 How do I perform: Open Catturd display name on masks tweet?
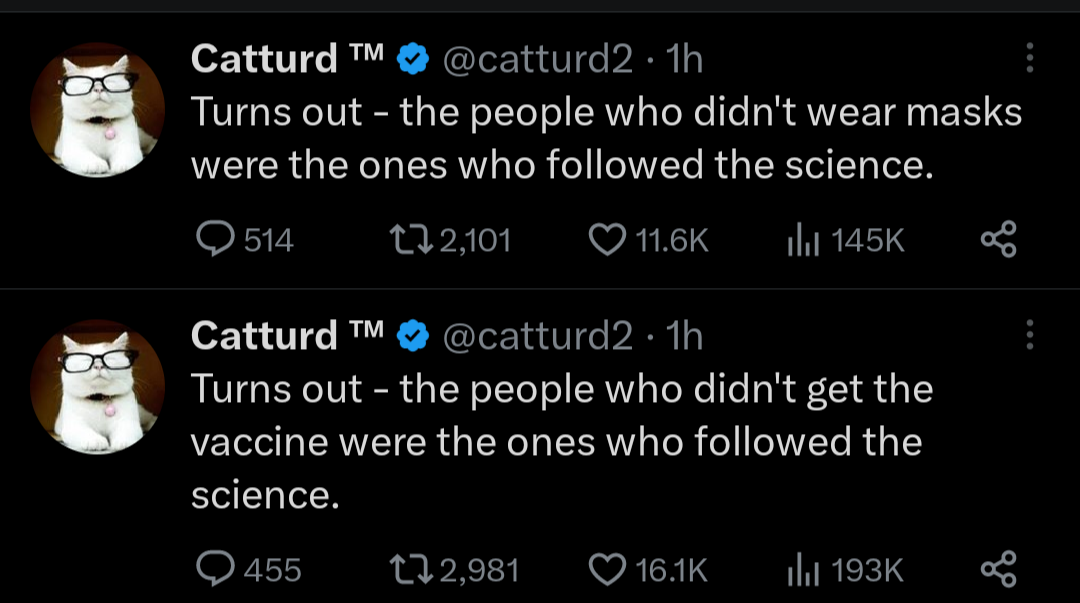pyautogui.click(x=264, y=60)
